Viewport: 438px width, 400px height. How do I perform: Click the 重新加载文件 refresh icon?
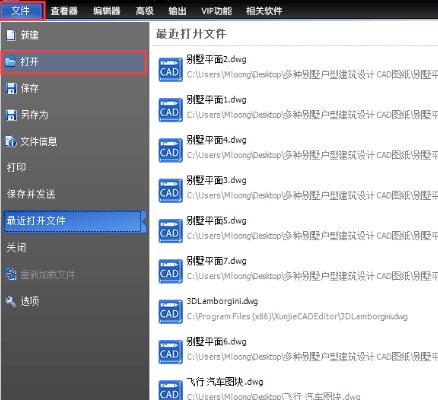[11, 274]
